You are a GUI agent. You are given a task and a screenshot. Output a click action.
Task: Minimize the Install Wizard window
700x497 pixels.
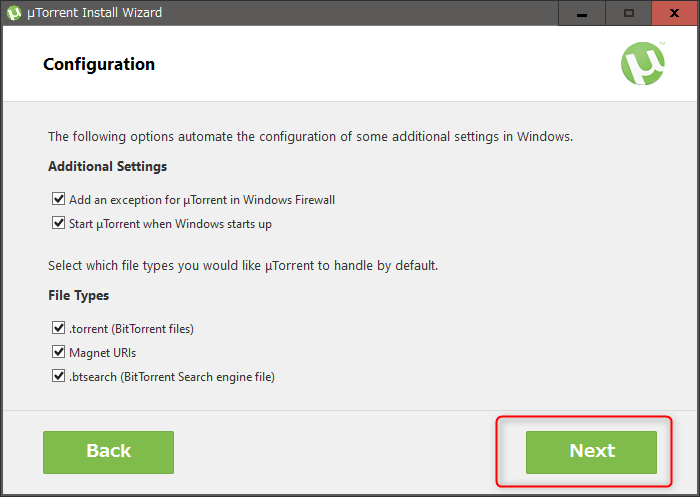[584, 13]
